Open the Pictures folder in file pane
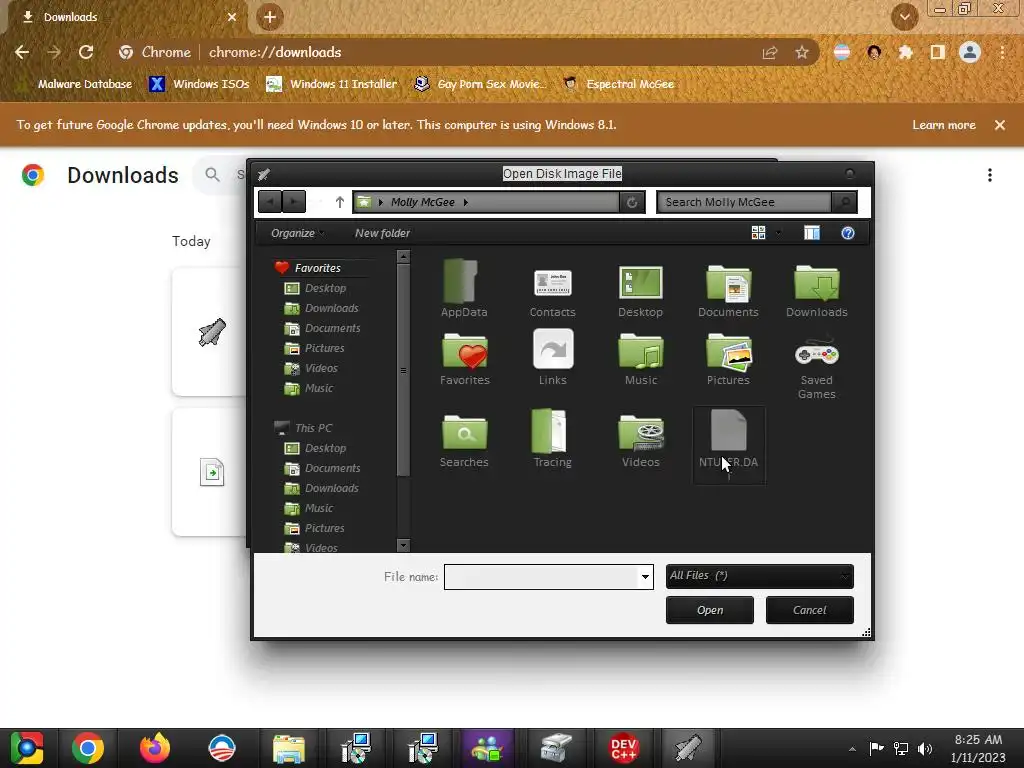1024x768 pixels. pos(728,358)
